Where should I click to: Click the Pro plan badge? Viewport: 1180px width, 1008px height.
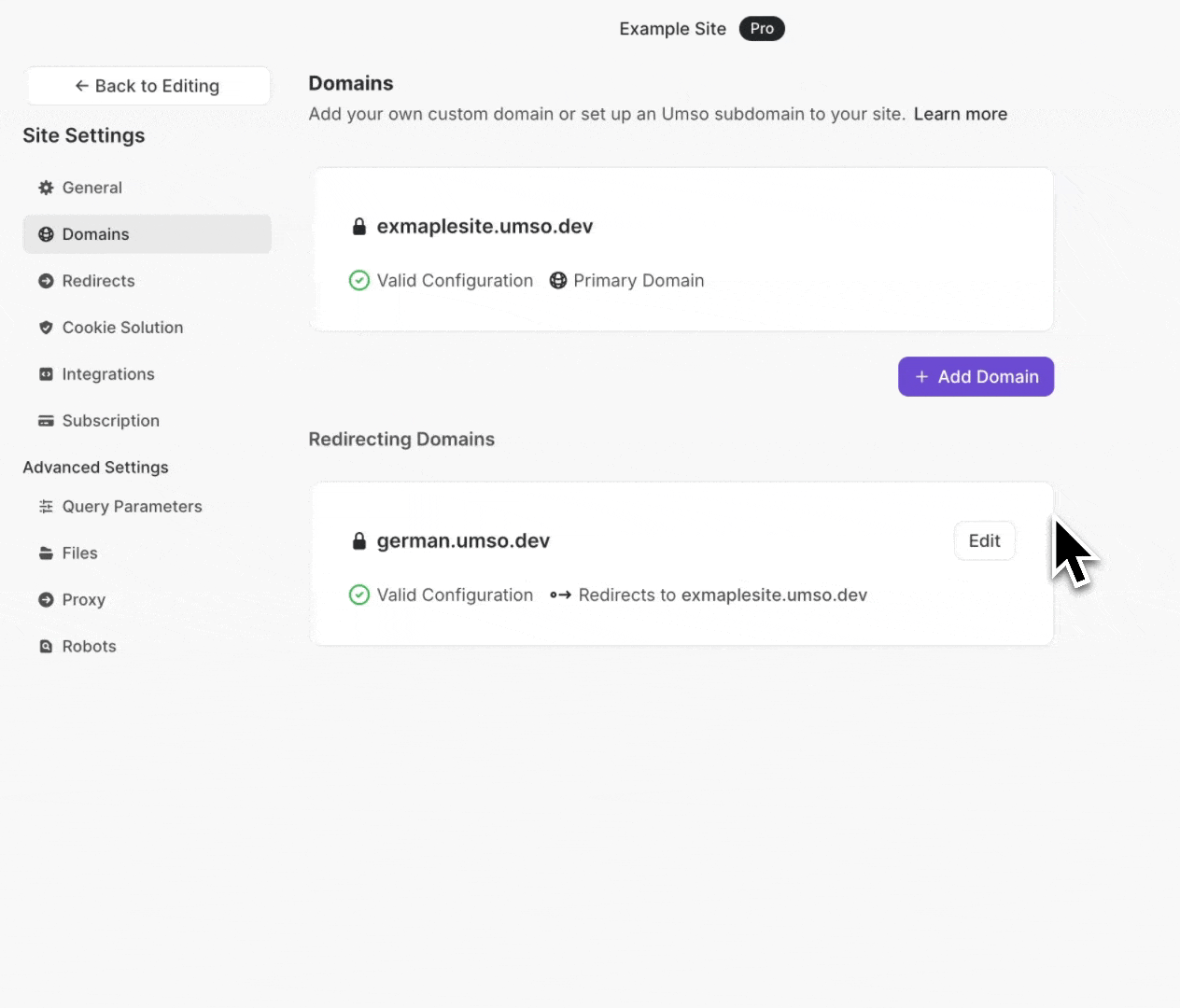[762, 29]
